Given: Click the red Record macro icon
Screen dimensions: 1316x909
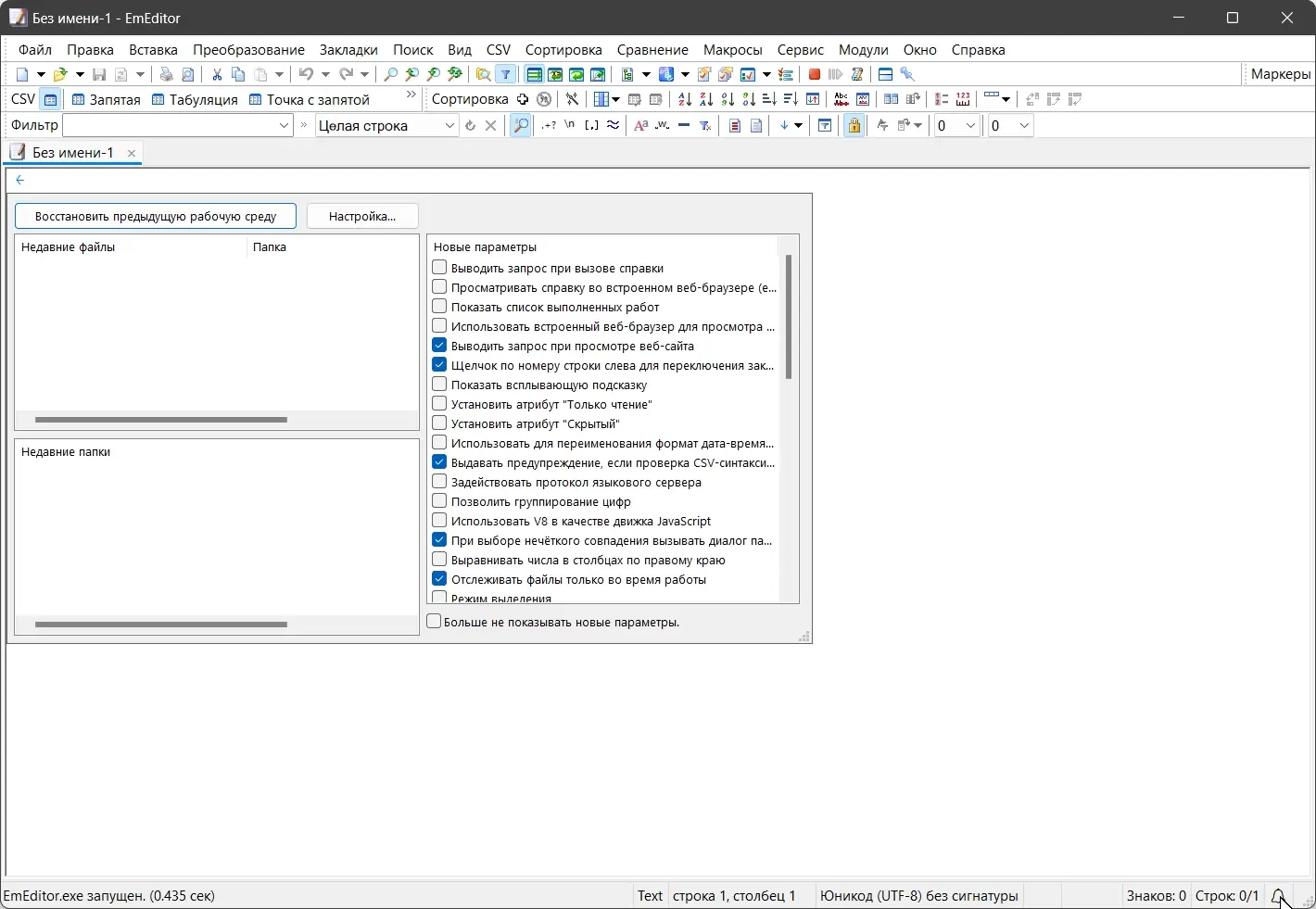Looking at the screenshot, I should coord(815,74).
